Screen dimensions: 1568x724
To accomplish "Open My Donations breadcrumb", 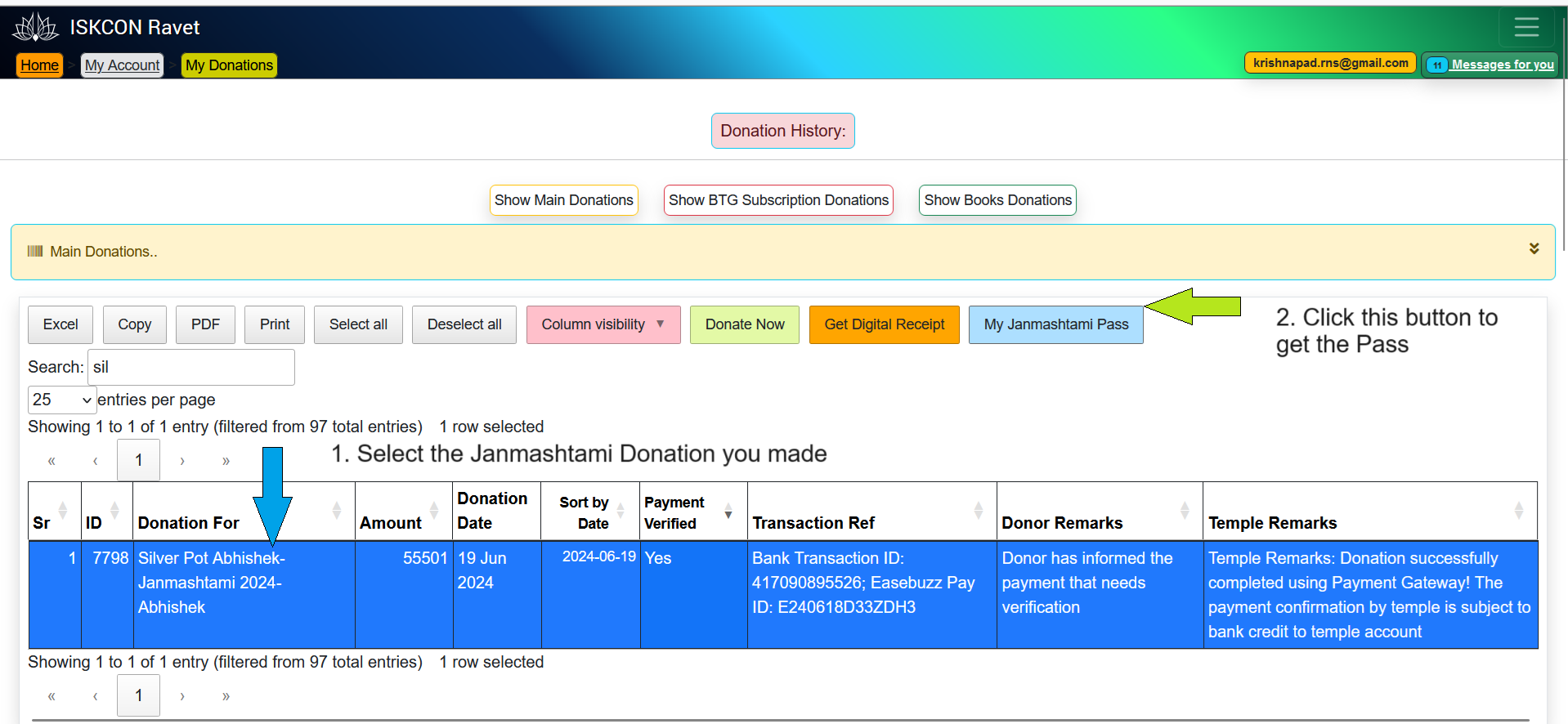I will 229,65.
